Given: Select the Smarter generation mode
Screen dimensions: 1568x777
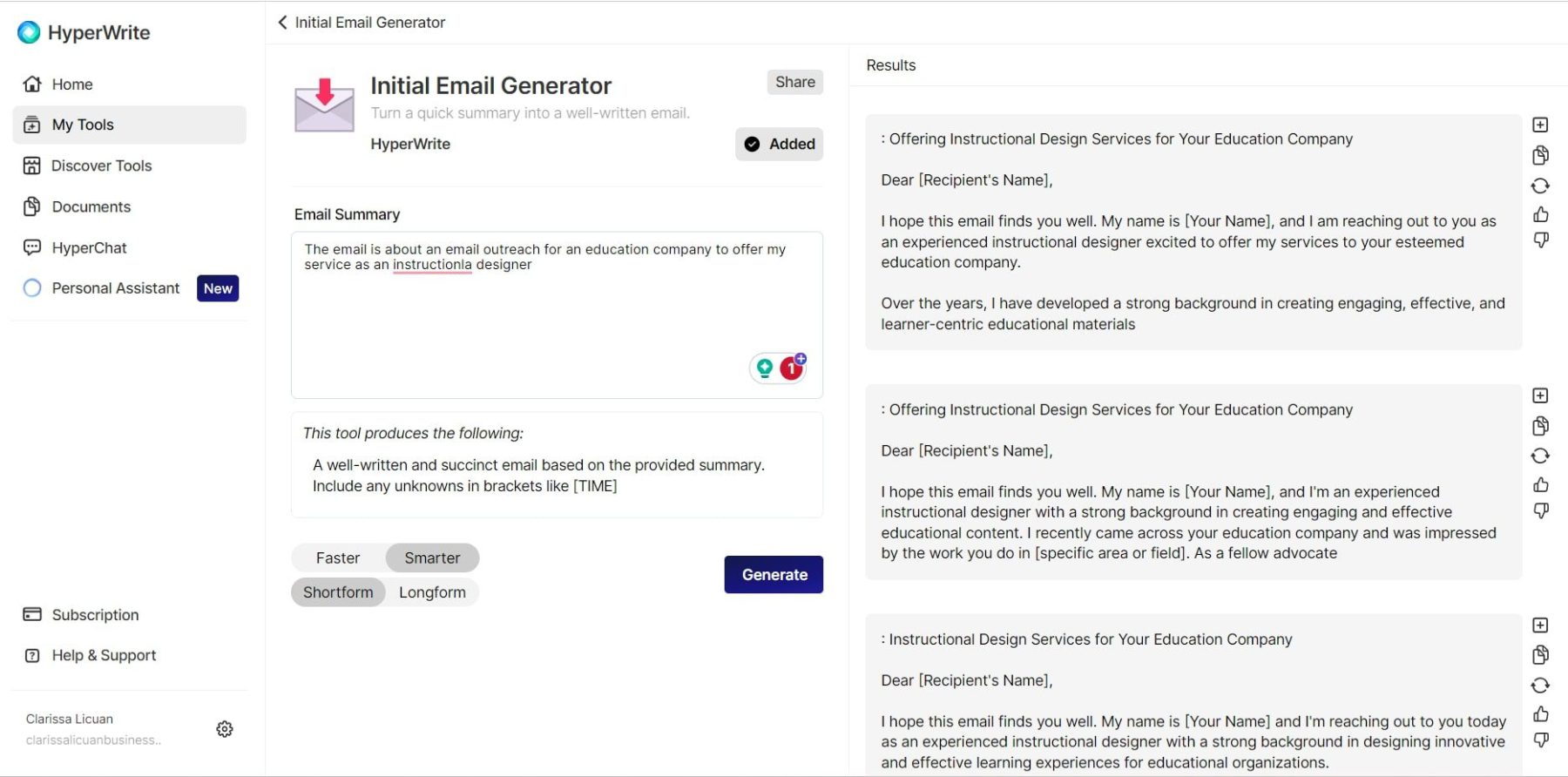Looking at the screenshot, I should pos(432,557).
